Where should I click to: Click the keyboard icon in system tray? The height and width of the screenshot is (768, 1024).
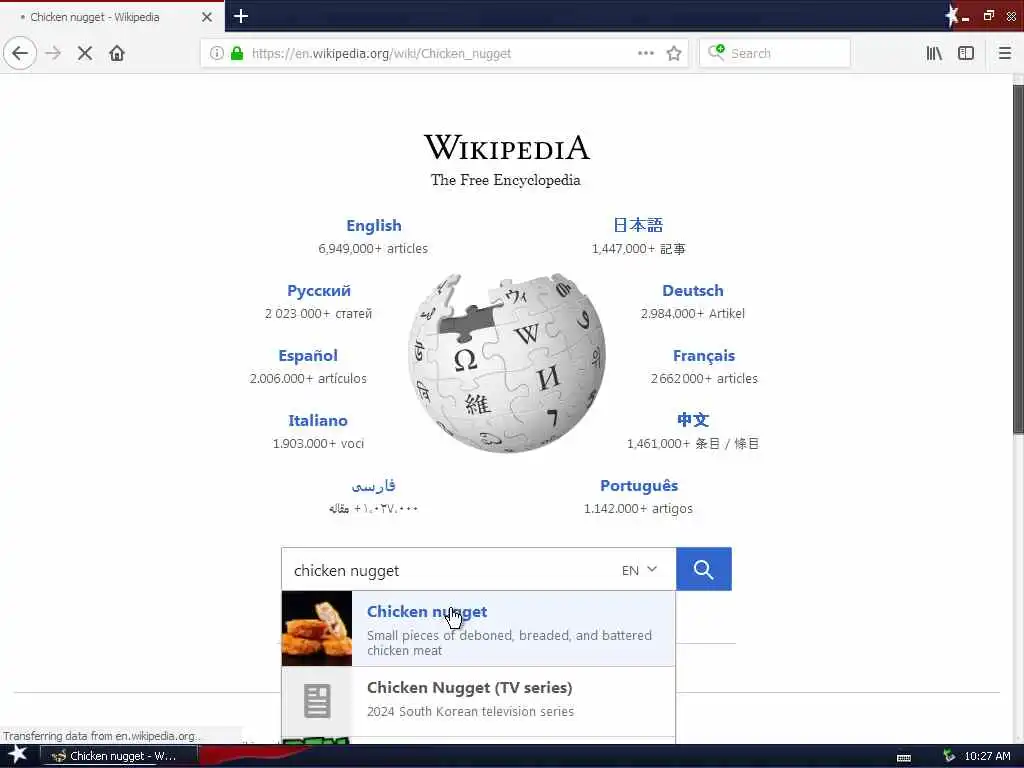[x=904, y=757]
